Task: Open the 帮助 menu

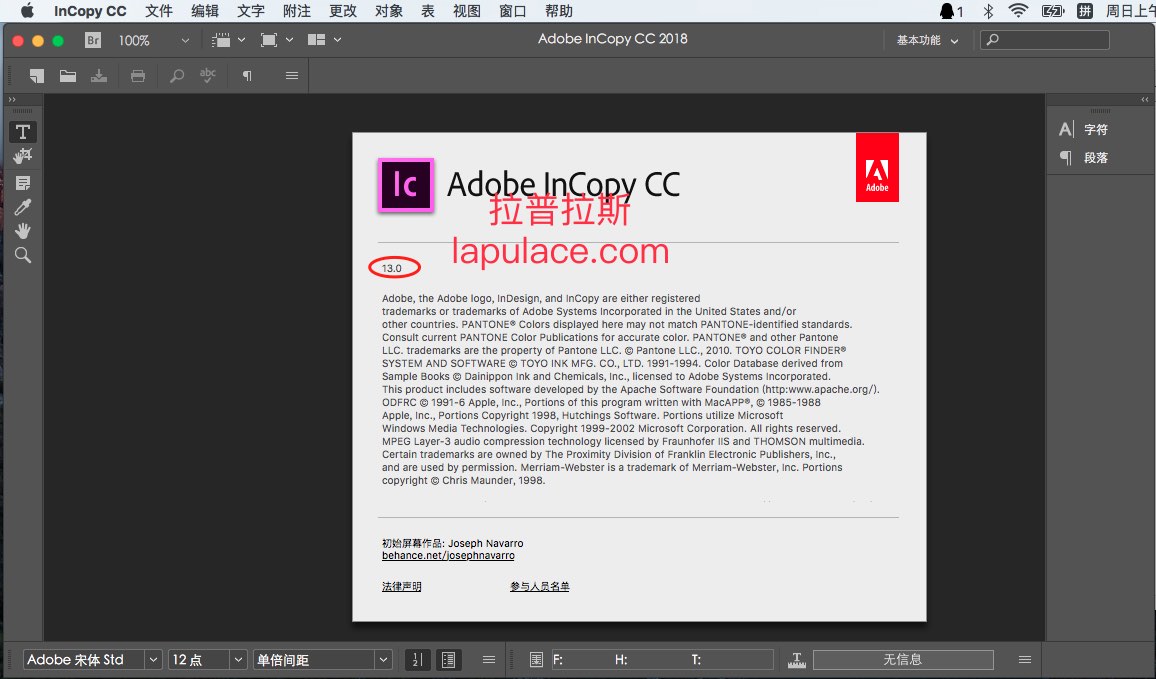Action: [x=559, y=11]
